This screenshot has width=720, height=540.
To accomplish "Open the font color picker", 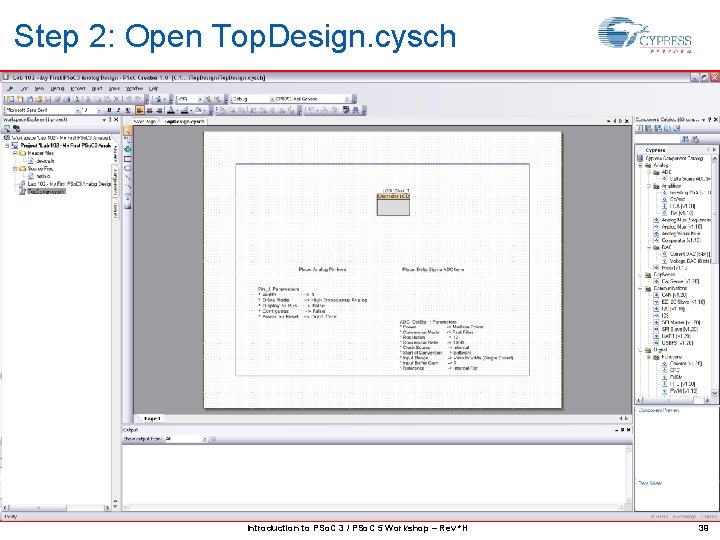I will coord(171,110).
